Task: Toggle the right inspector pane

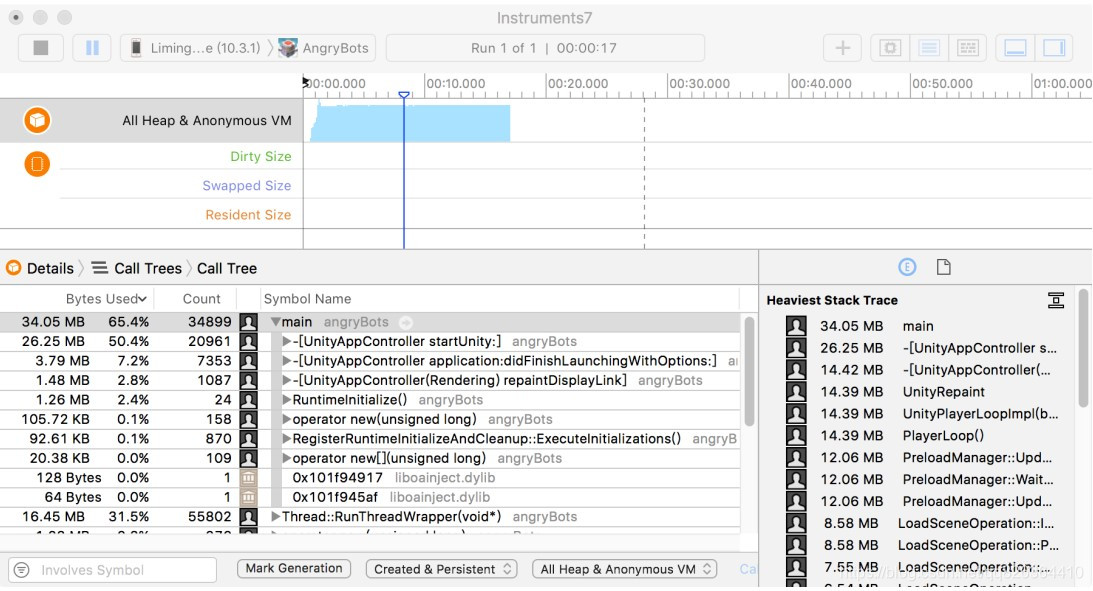Action: click(1053, 47)
